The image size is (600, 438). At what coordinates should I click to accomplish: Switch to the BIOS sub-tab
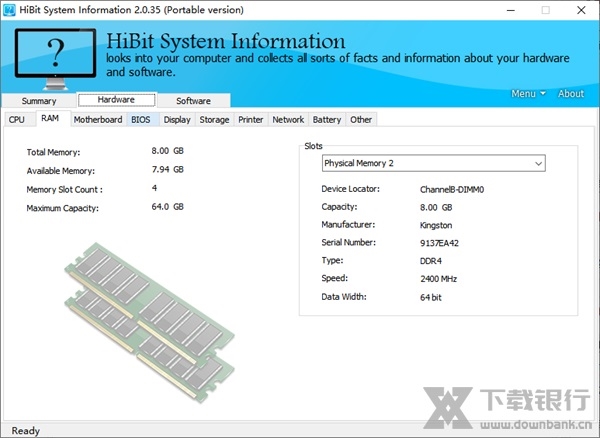141,120
